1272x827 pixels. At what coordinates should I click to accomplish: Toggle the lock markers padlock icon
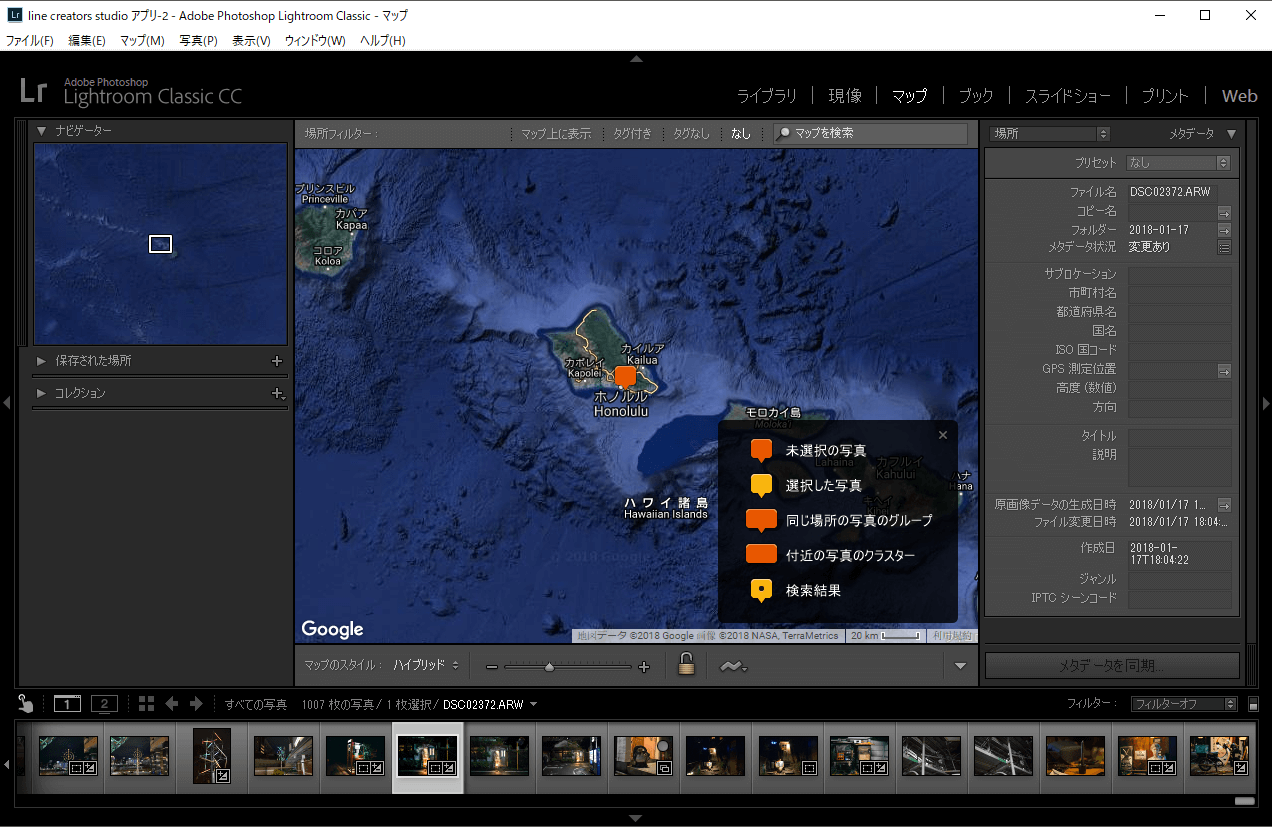click(686, 663)
